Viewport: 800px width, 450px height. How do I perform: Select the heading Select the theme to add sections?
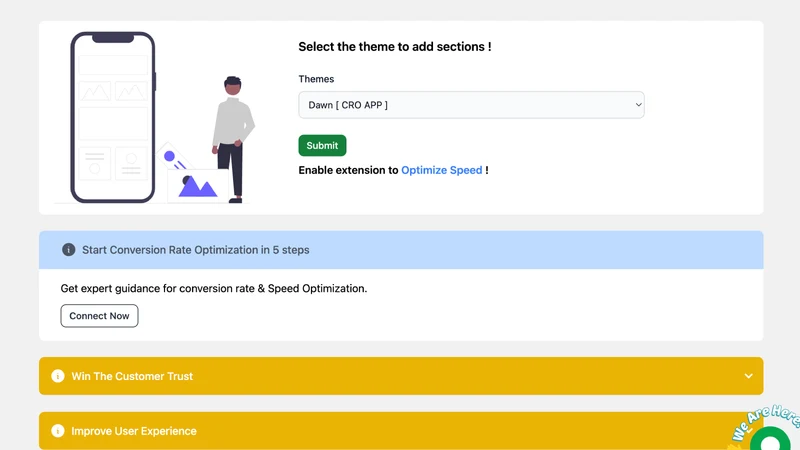tap(395, 47)
